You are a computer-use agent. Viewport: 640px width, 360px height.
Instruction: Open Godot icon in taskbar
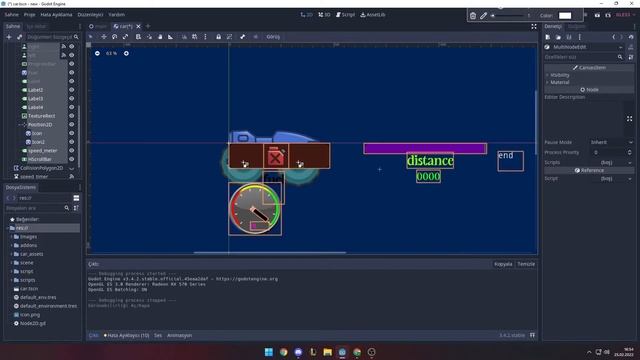click(342, 352)
